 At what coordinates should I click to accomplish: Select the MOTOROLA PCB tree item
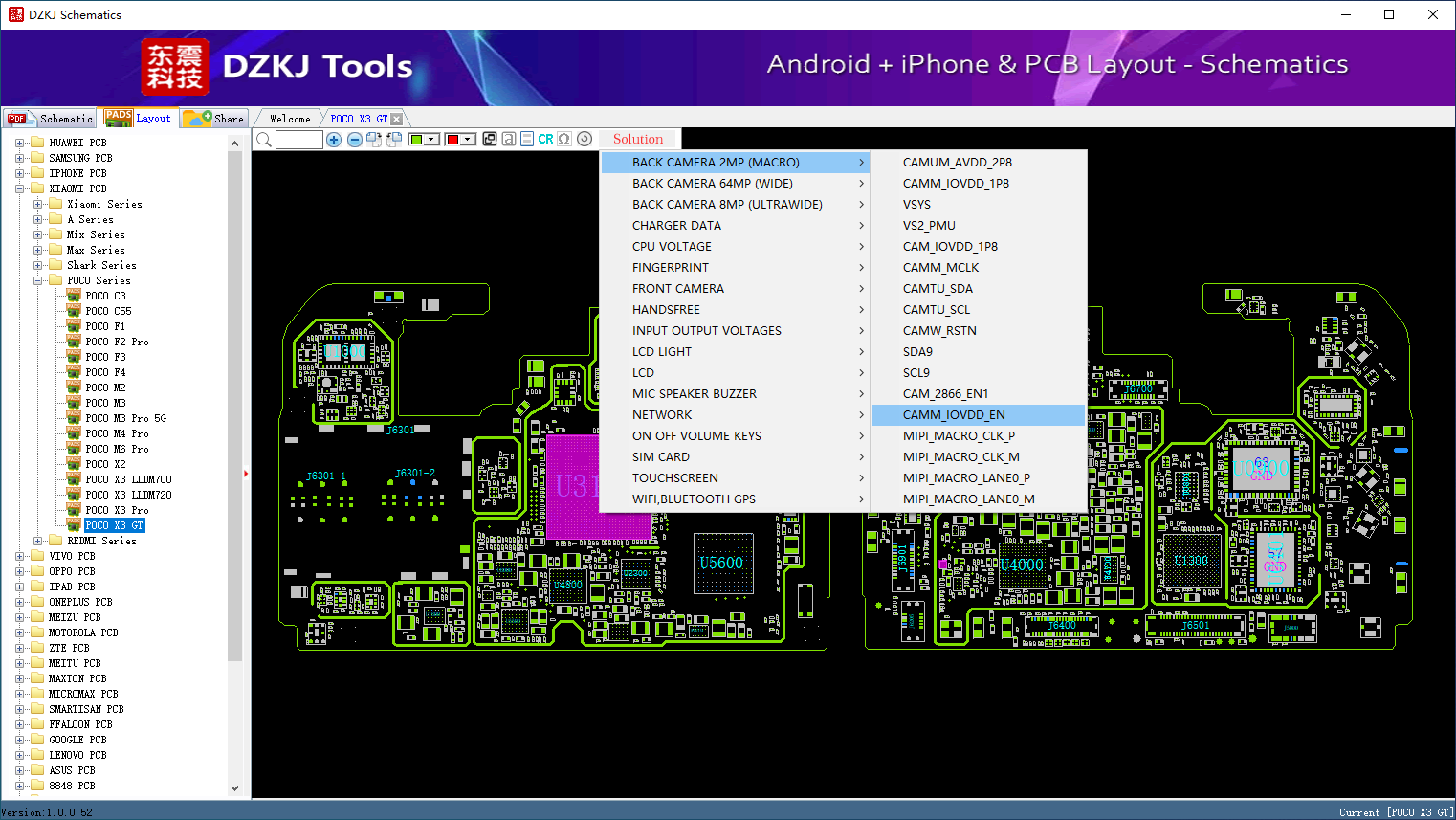pos(83,632)
